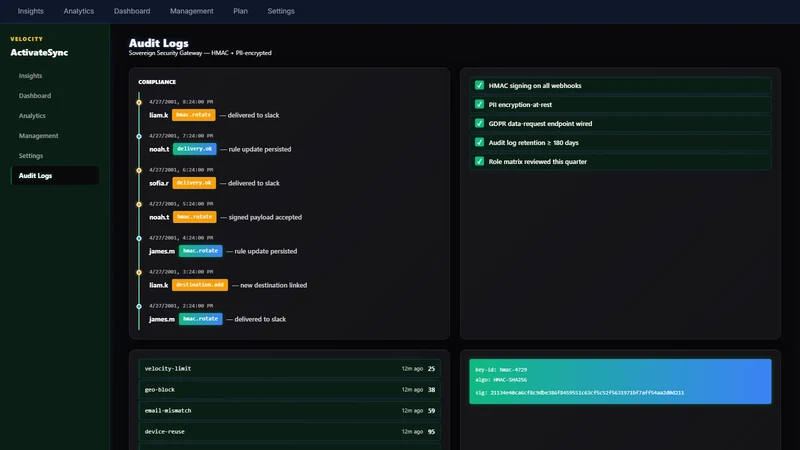Toggle Audit log retention ≥ 180 days
The height and width of the screenshot is (450, 800).
point(479,142)
